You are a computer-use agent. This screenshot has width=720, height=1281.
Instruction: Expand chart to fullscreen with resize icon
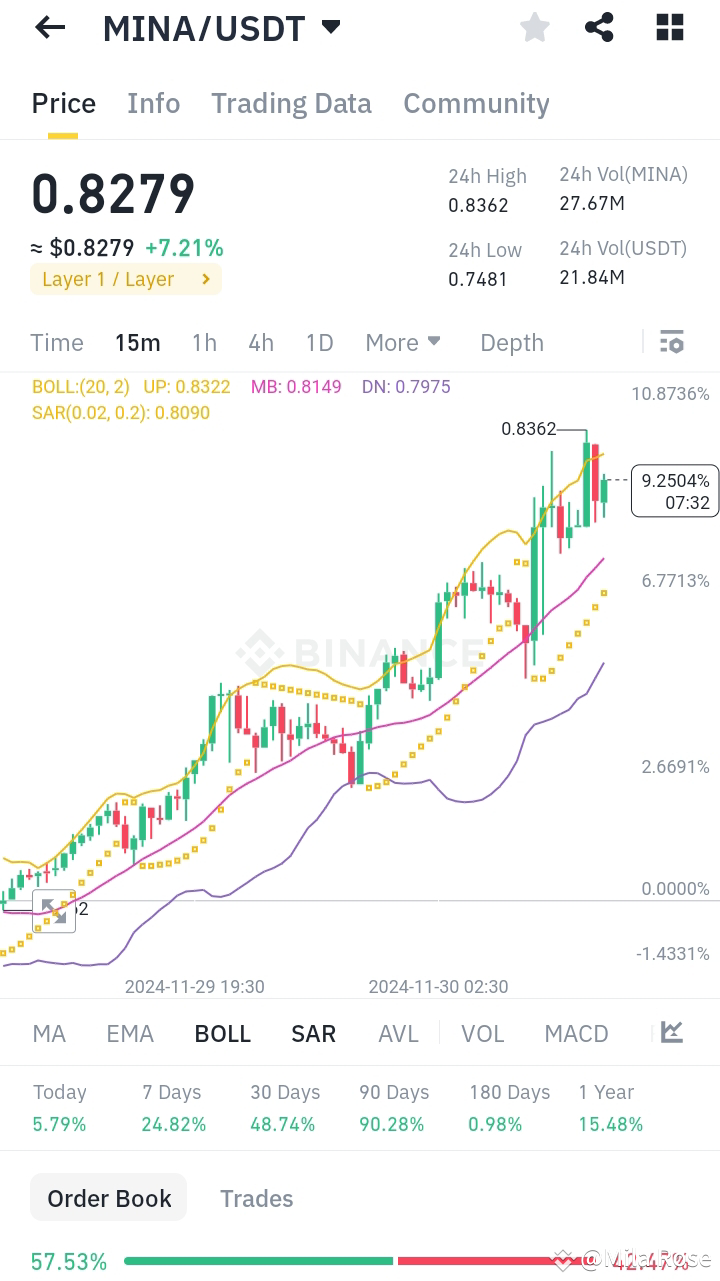coord(54,910)
